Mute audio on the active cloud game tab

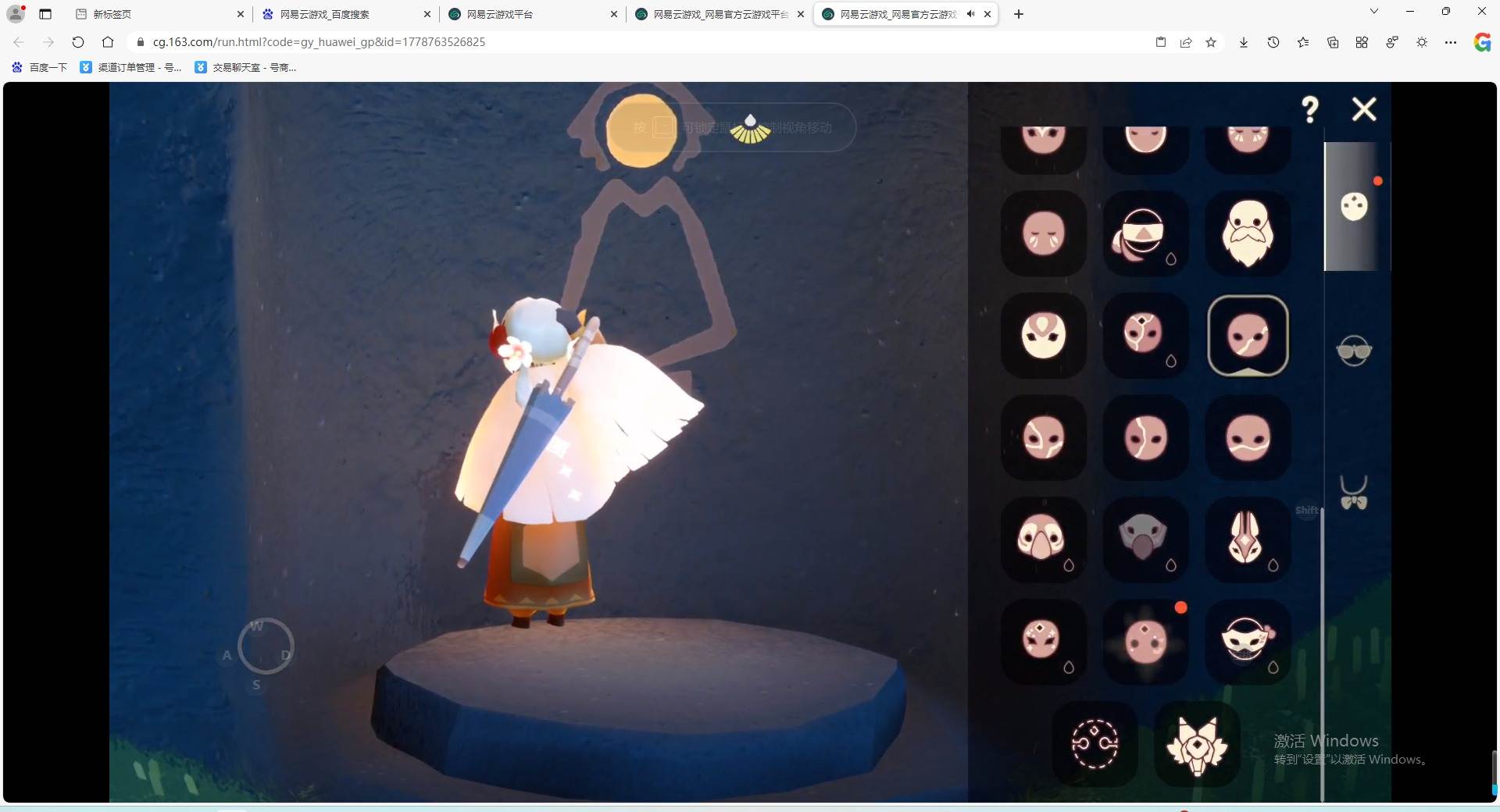tap(970, 14)
